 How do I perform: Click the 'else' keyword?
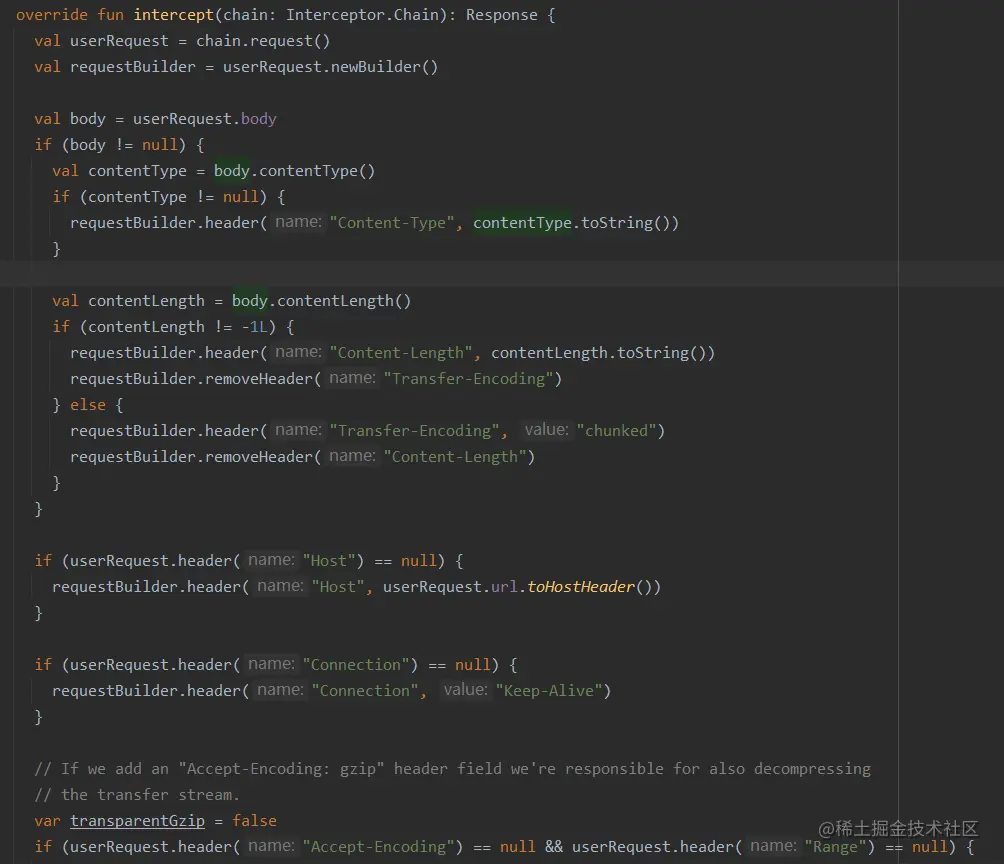88,405
